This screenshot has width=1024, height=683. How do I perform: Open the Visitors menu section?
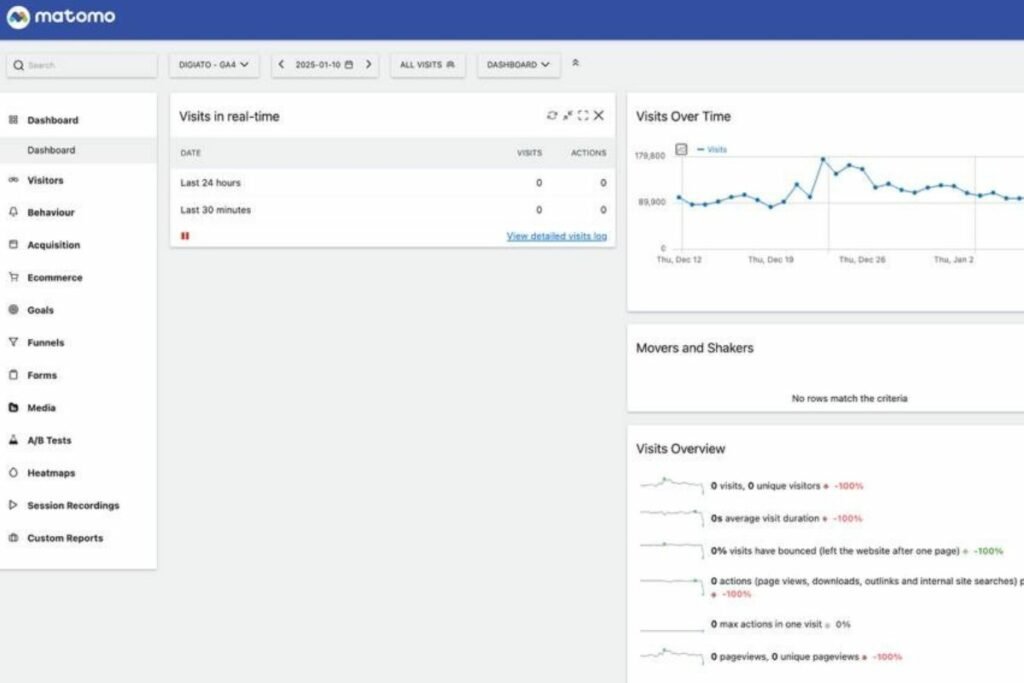click(x=45, y=181)
